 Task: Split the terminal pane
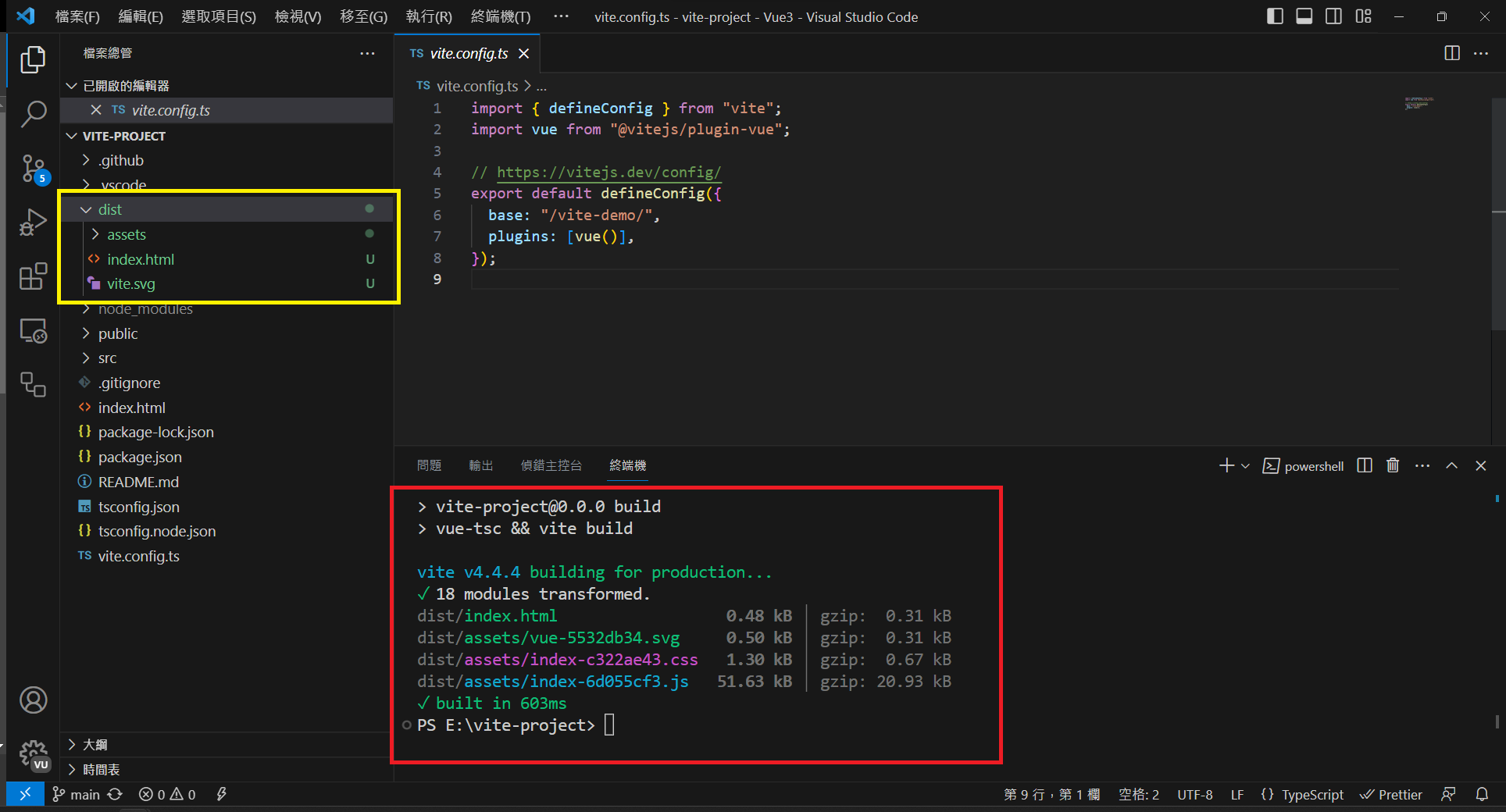pyautogui.click(x=1365, y=465)
